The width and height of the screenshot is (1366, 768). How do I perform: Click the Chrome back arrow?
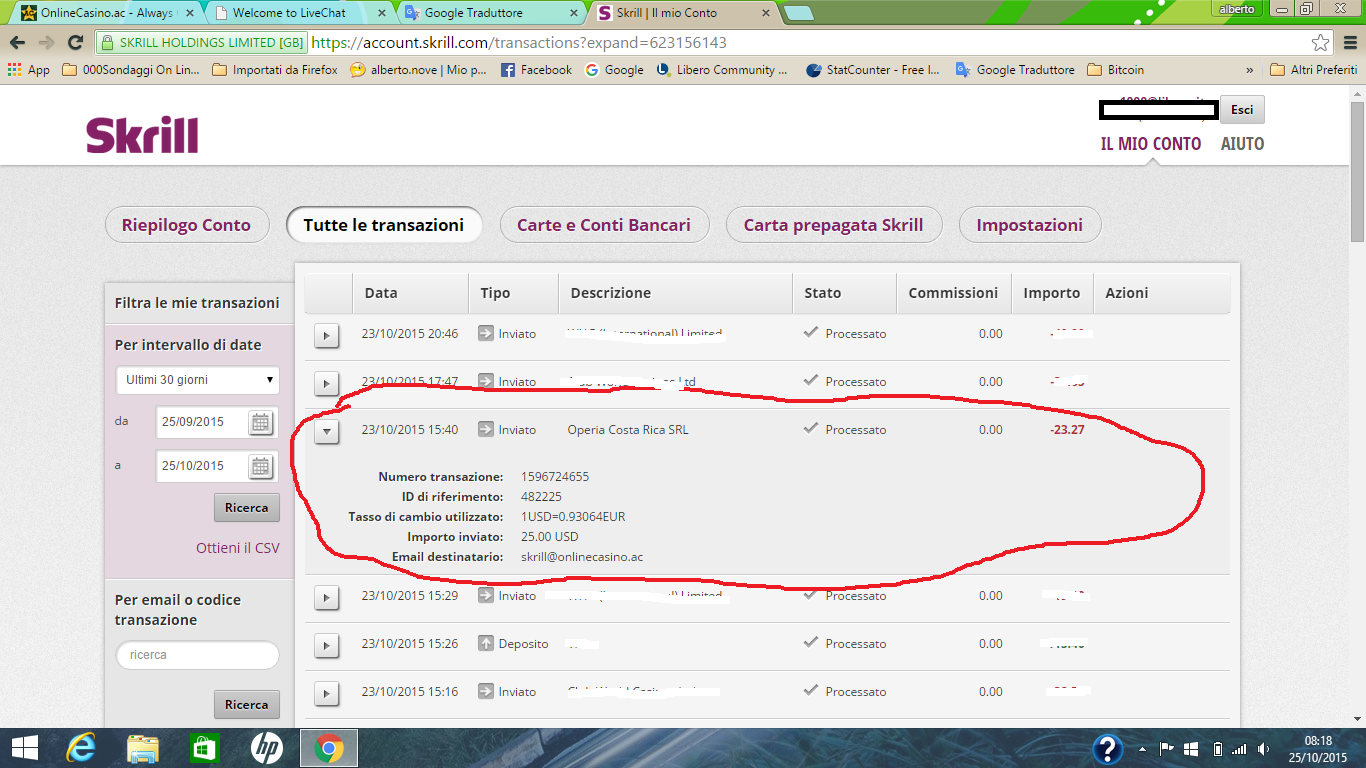pyautogui.click(x=17, y=43)
